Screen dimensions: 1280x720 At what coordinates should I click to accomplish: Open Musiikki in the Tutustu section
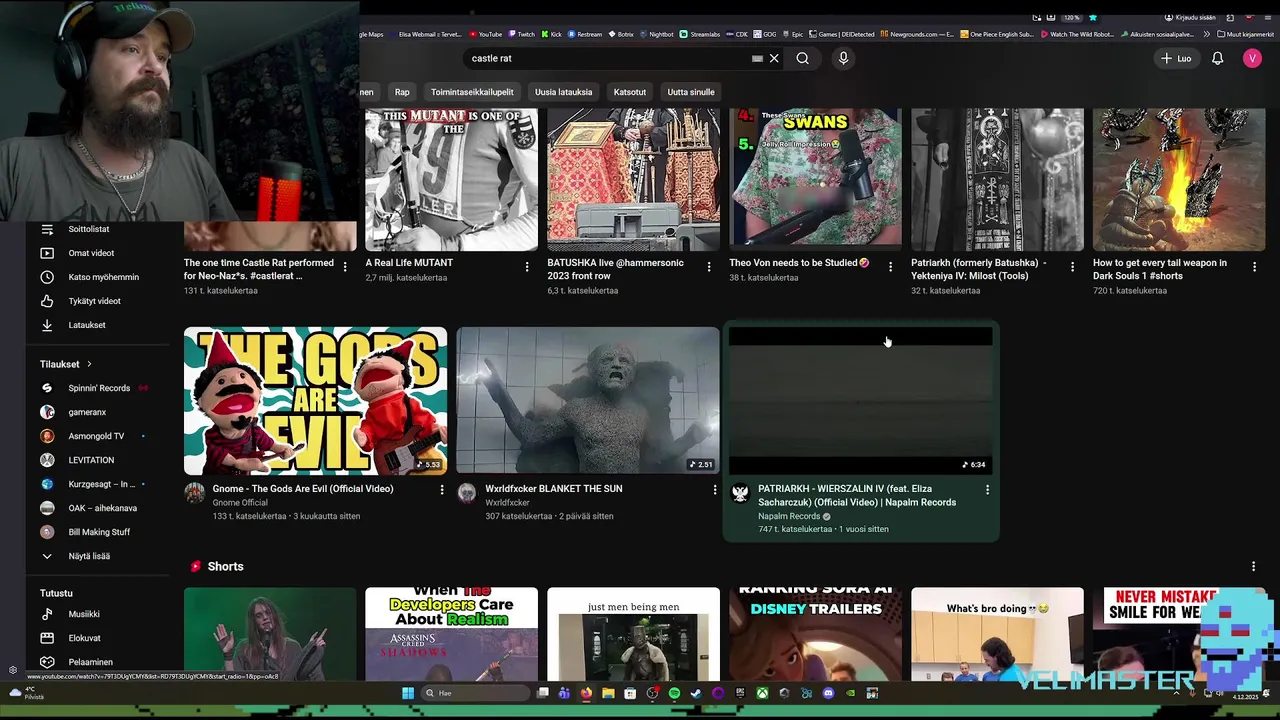(x=84, y=614)
